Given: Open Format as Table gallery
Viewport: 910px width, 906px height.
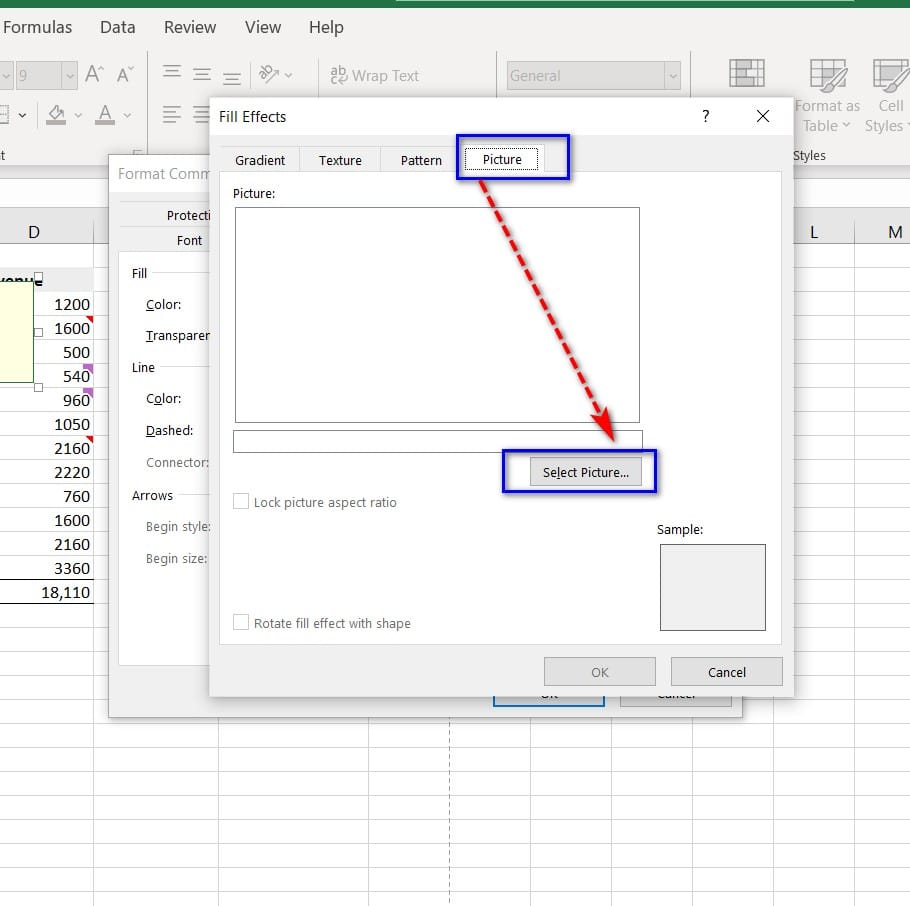Looking at the screenshot, I should click(x=828, y=96).
